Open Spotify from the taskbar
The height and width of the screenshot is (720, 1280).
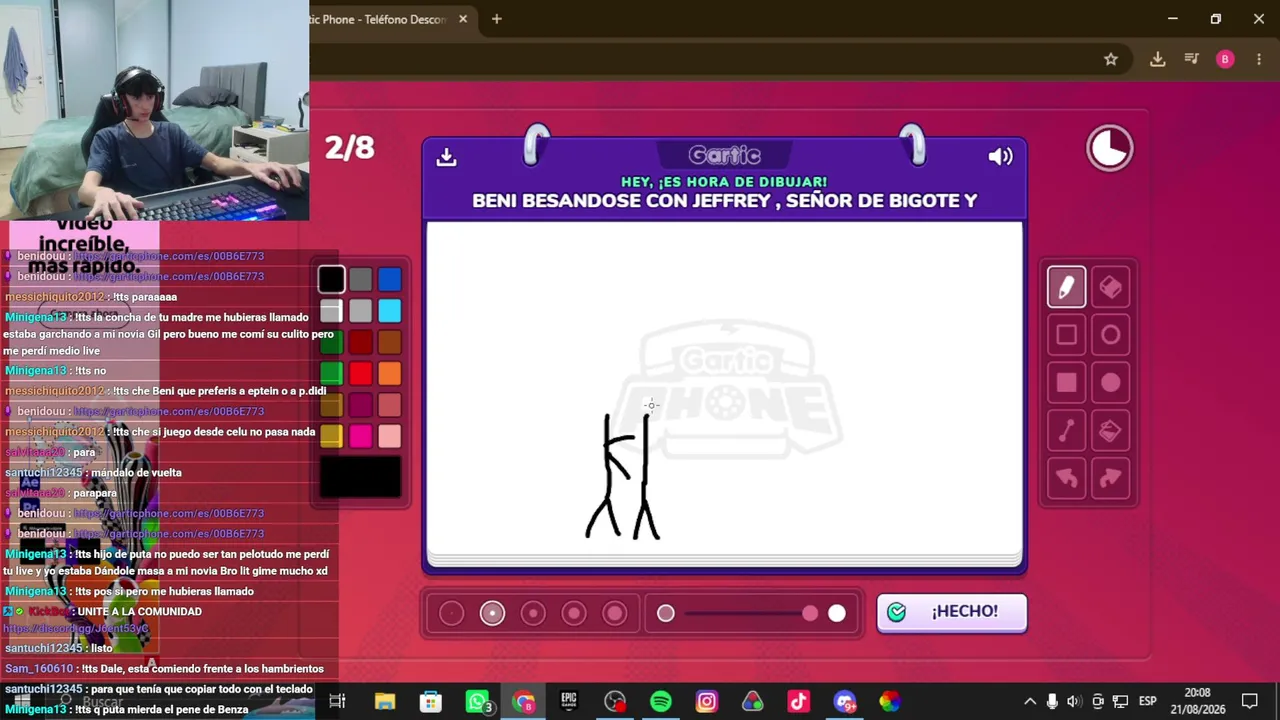[661, 702]
